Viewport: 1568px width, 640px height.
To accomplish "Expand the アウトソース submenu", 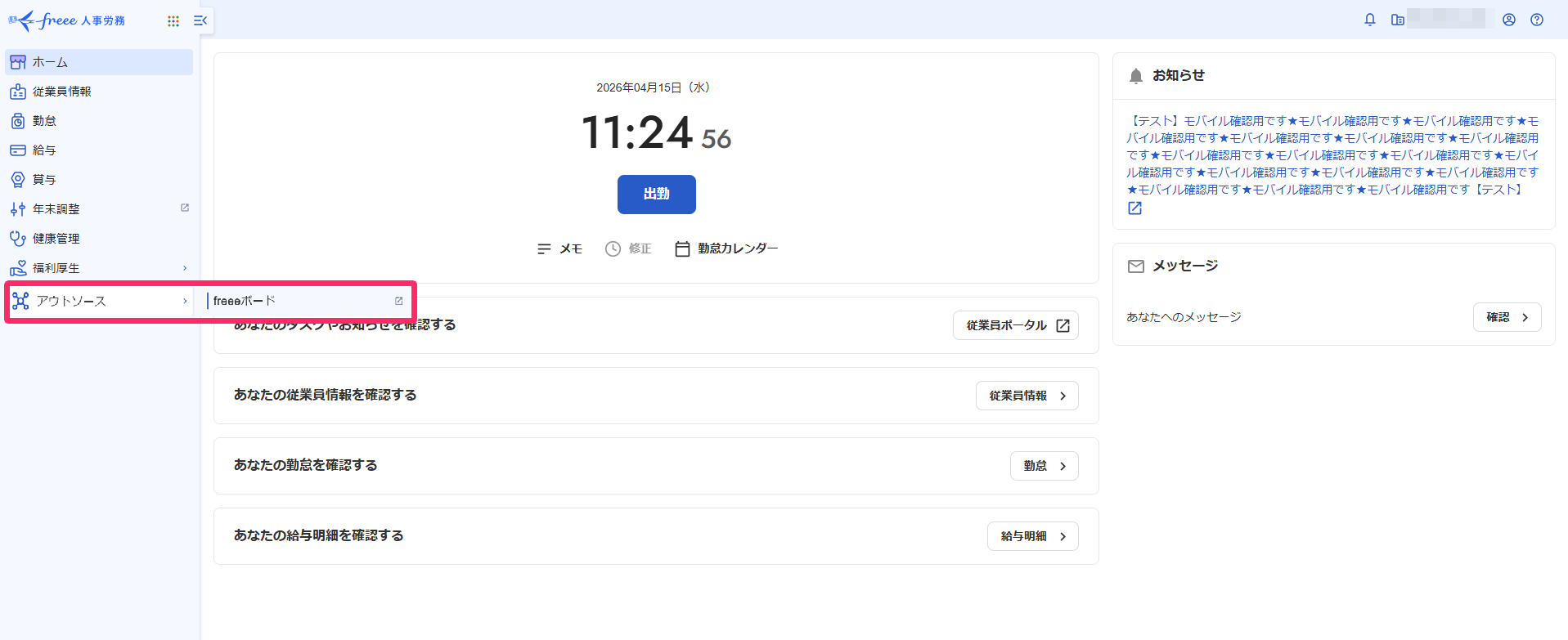I will click(99, 301).
